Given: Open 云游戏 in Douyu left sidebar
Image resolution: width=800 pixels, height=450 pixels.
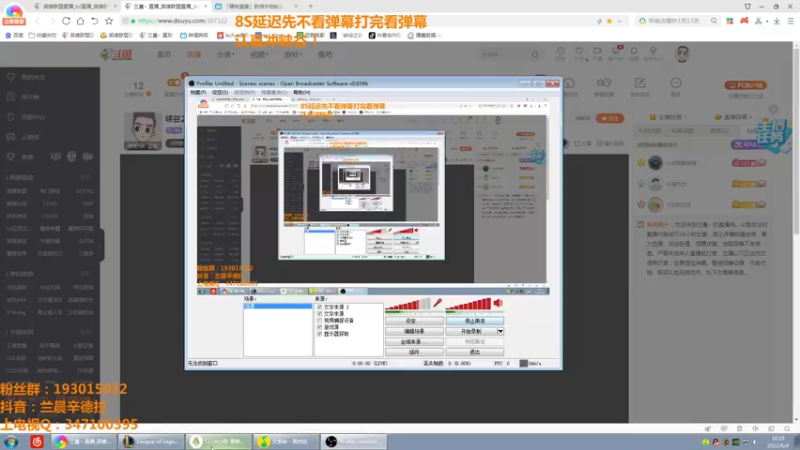Looking at the screenshot, I should [31, 137].
